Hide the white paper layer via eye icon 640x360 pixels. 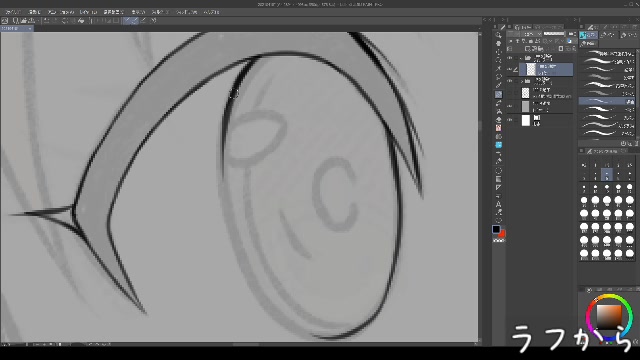click(x=510, y=120)
